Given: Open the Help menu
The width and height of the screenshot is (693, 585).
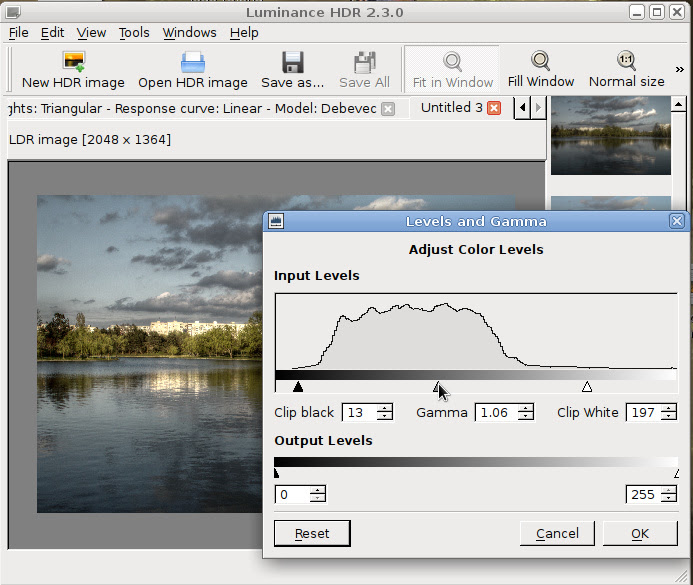Looking at the screenshot, I should 244,33.
